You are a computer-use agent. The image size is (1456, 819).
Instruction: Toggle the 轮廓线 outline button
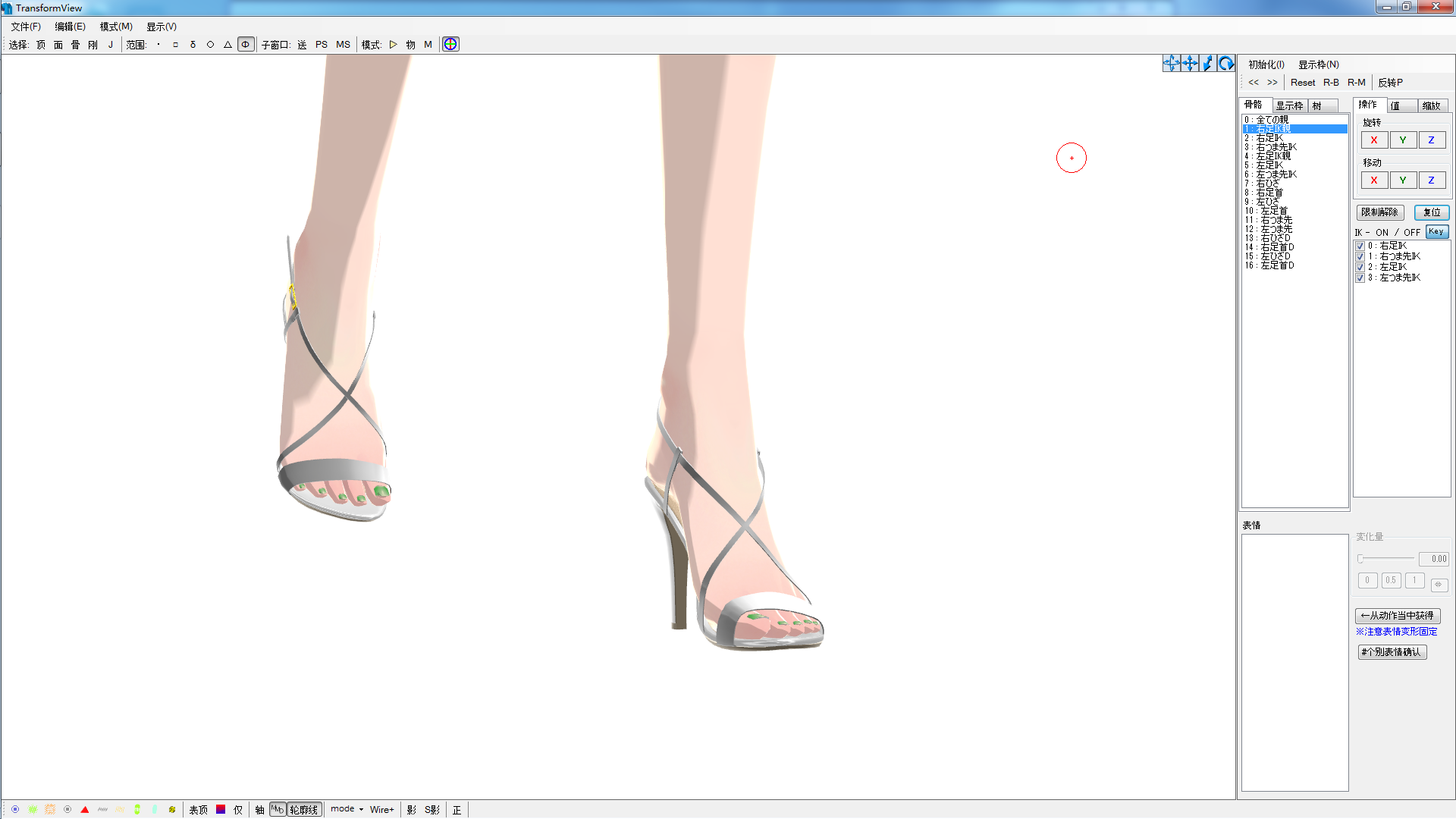[304, 810]
